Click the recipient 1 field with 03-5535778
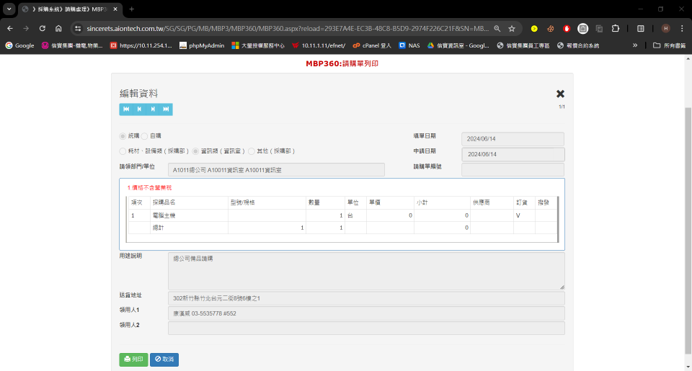Viewport: 692px width, 371px height. click(366, 314)
